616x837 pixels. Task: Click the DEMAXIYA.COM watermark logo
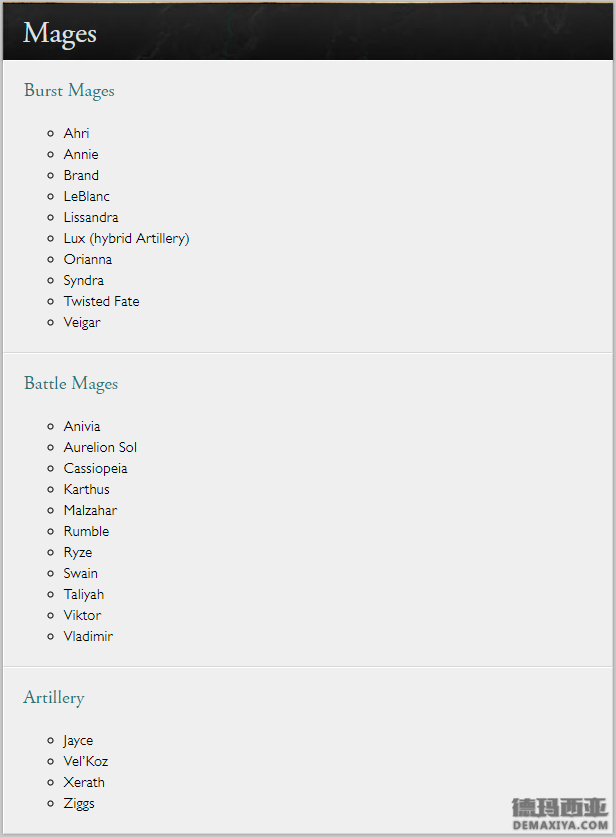coord(560,814)
